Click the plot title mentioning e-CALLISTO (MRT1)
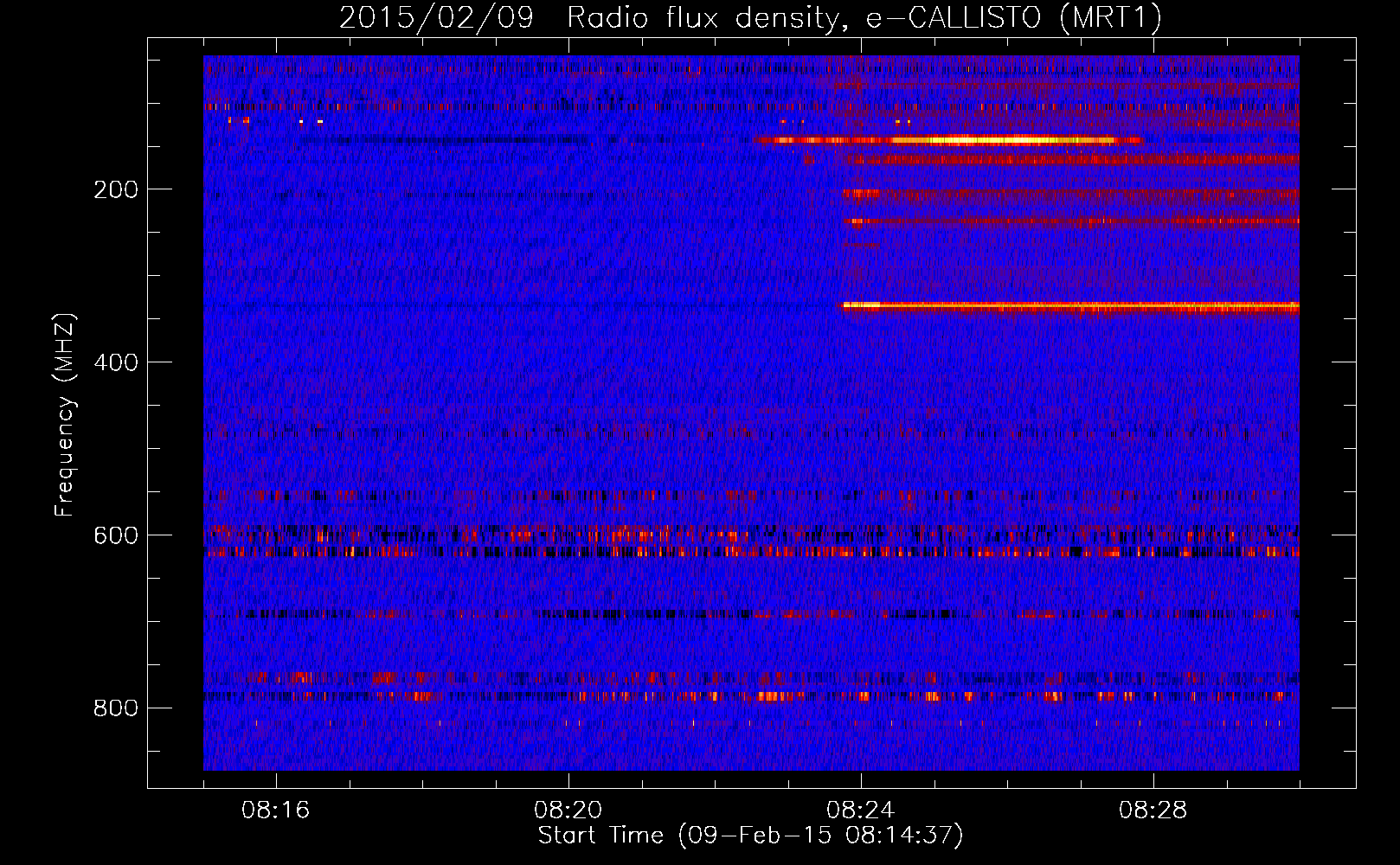The height and width of the screenshot is (865, 1400). pos(750,17)
